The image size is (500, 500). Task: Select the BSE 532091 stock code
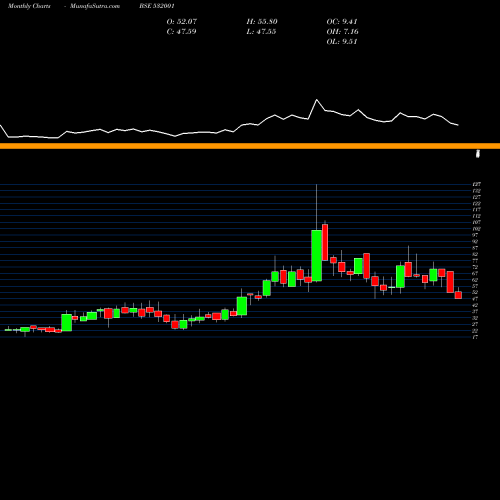point(157,6)
